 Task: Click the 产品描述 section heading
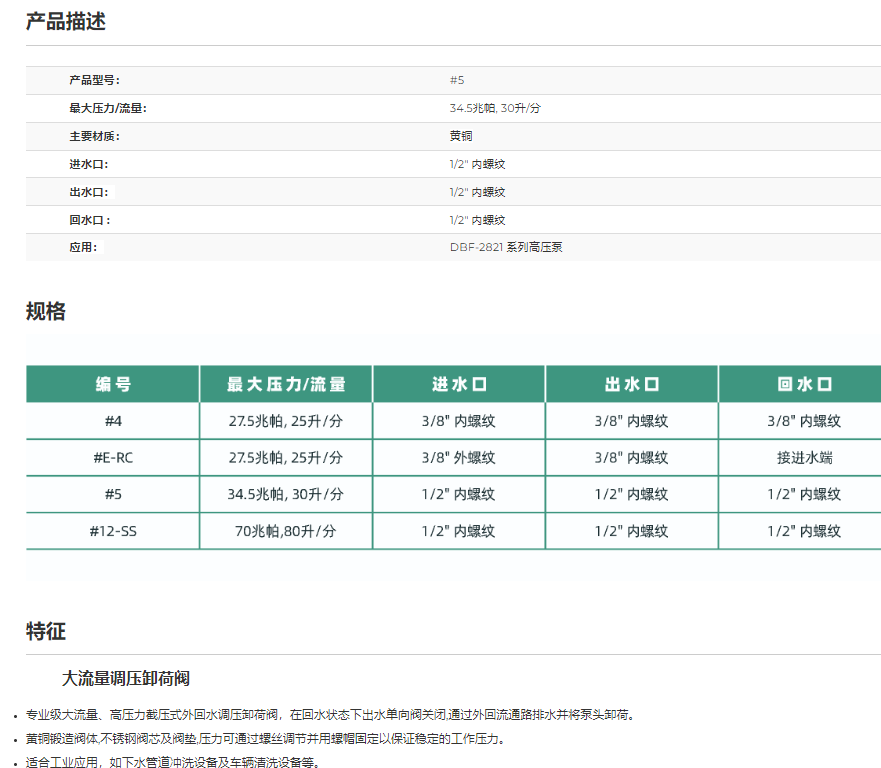[66, 21]
